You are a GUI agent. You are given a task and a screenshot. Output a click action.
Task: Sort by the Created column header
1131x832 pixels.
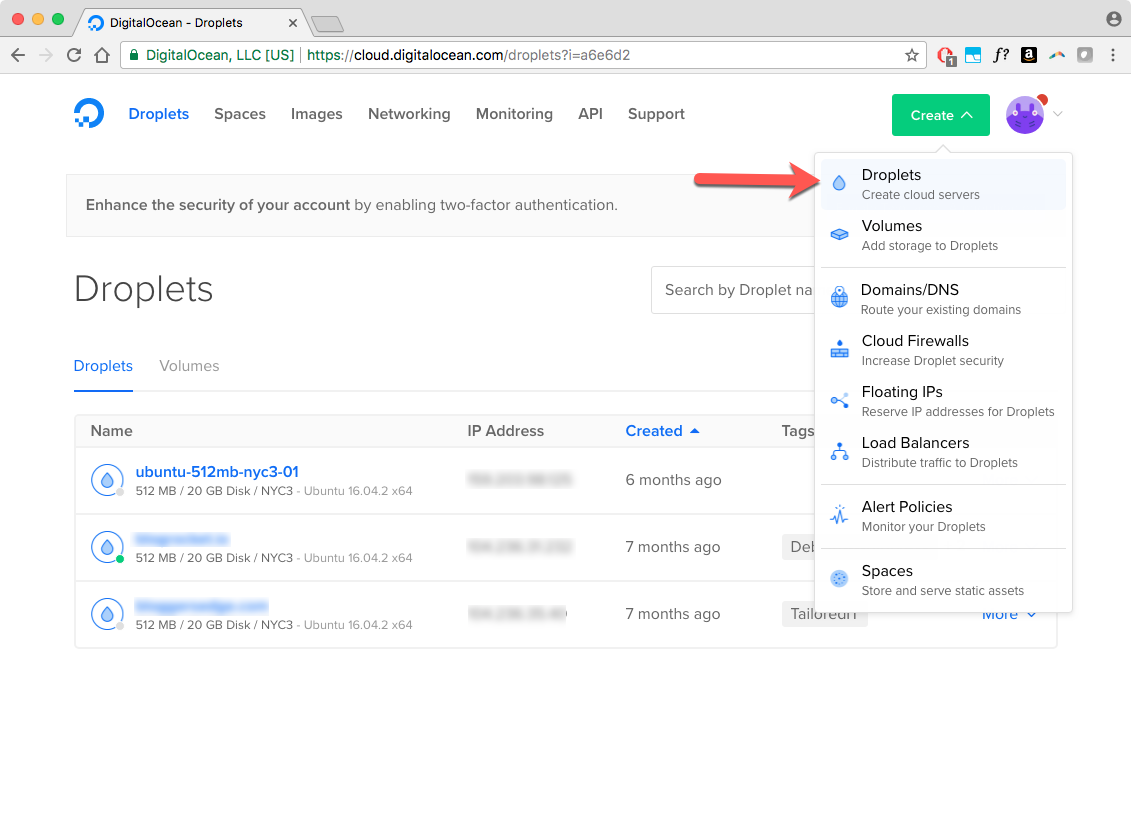click(662, 431)
